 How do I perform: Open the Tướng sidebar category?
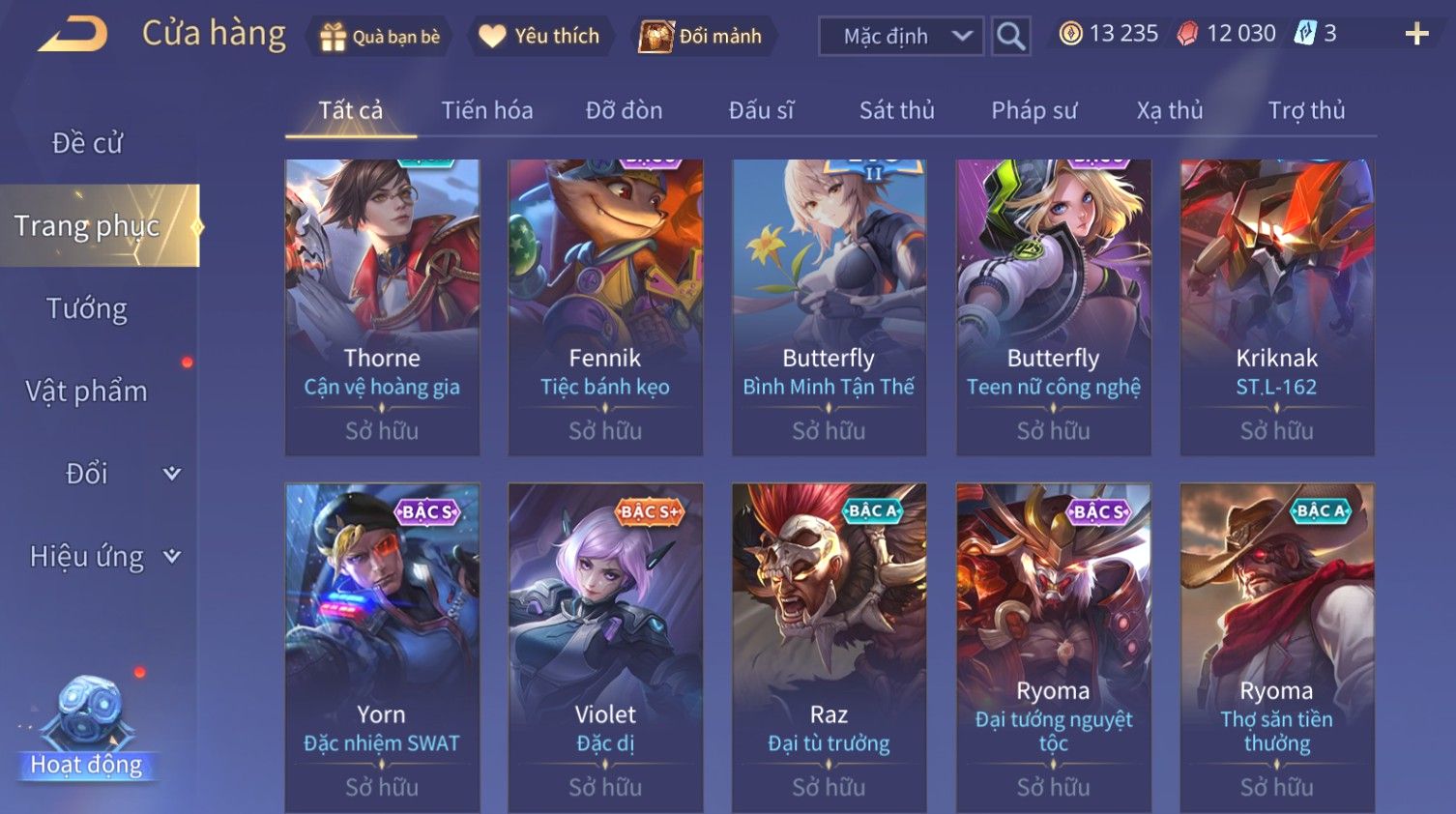pos(87,309)
